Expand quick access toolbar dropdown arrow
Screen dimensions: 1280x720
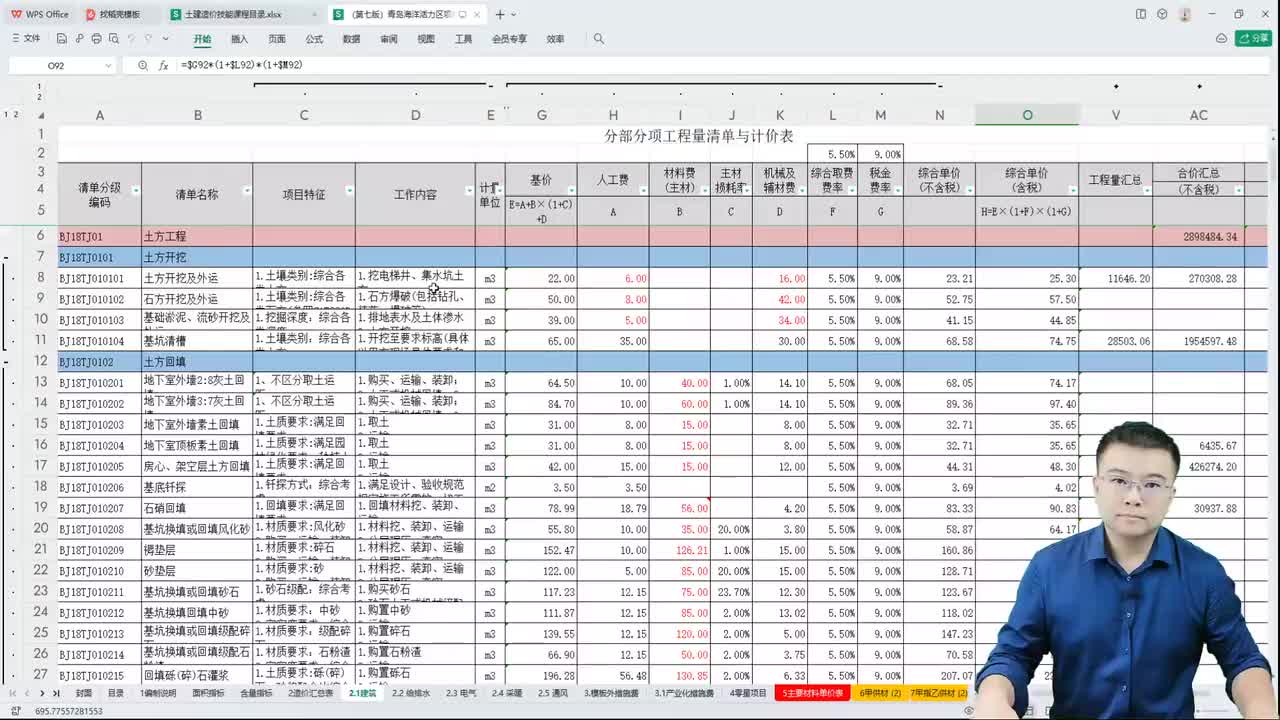[165, 38]
